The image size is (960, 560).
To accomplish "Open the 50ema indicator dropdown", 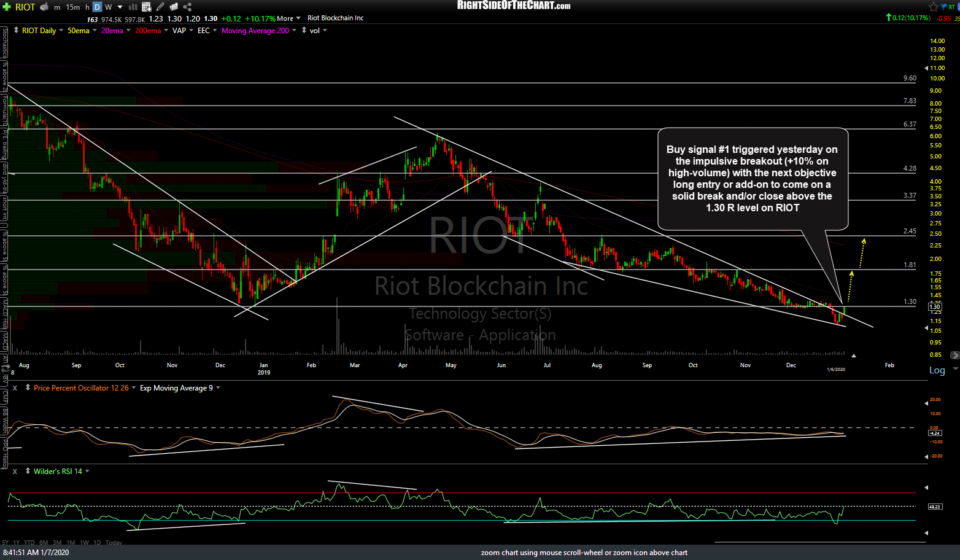I will [x=77, y=32].
